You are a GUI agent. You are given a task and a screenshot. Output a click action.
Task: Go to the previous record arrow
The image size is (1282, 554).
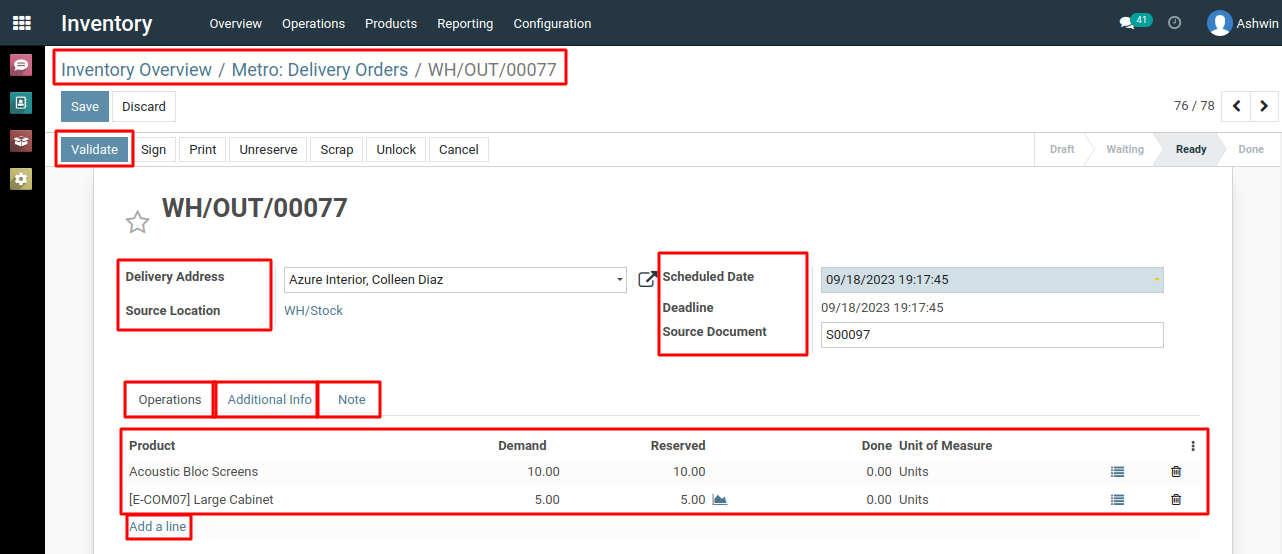click(x=1237, y=106)
